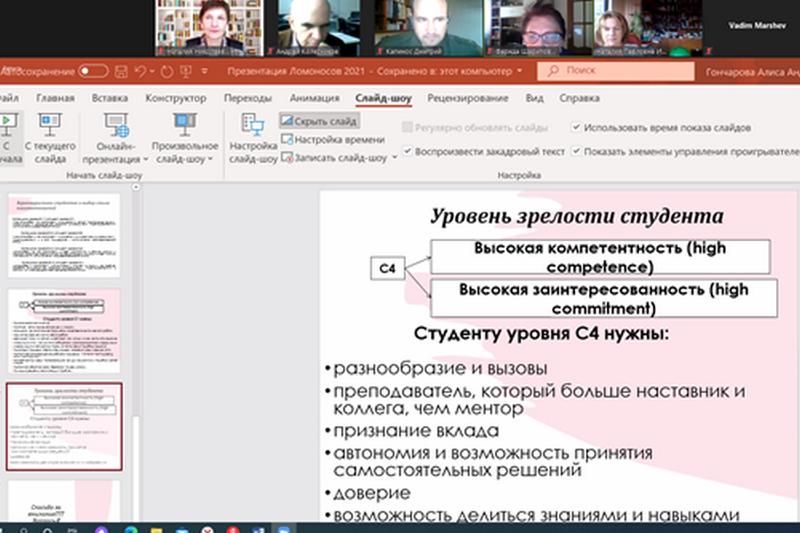
Task: Switch to the Рецензирование tab
Action: pyautogui.click(x=467, y=98)
